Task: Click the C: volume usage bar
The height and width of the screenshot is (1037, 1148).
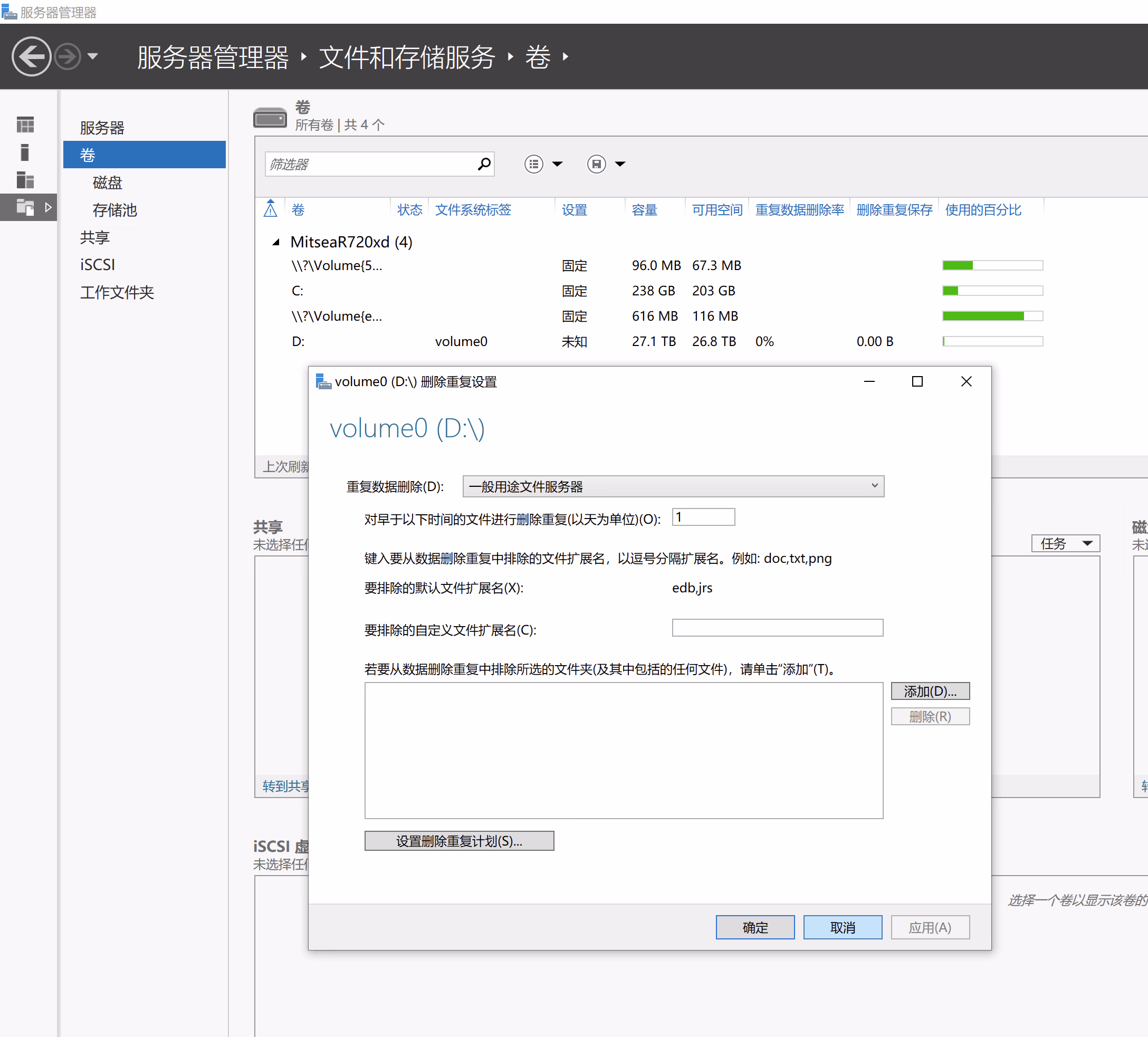Action: 992,291
